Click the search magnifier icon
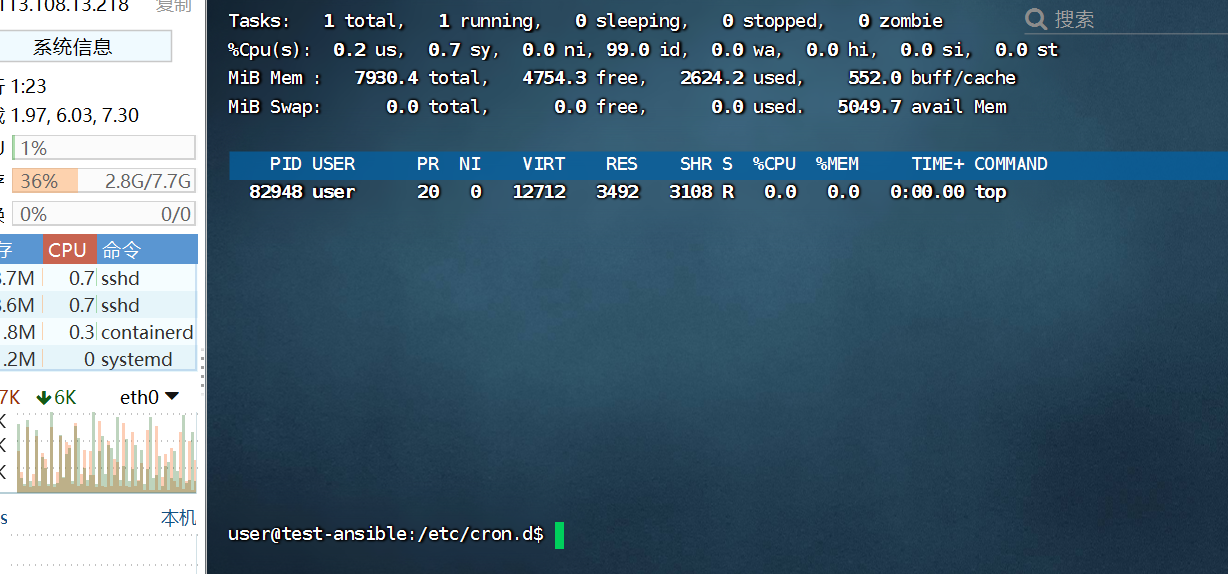Screen dimensions: 1228x574 (x=1037, y=19)
